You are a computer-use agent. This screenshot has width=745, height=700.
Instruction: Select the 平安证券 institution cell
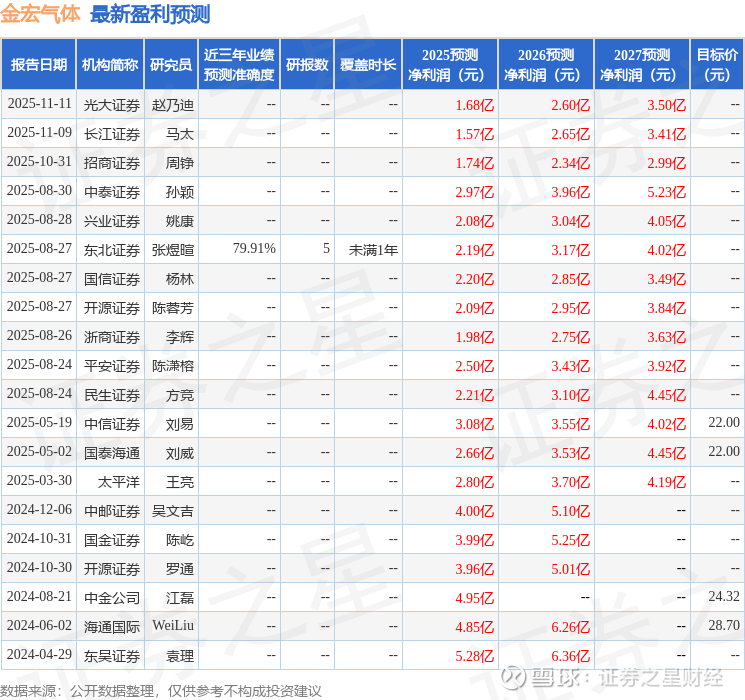pos(112,366)
